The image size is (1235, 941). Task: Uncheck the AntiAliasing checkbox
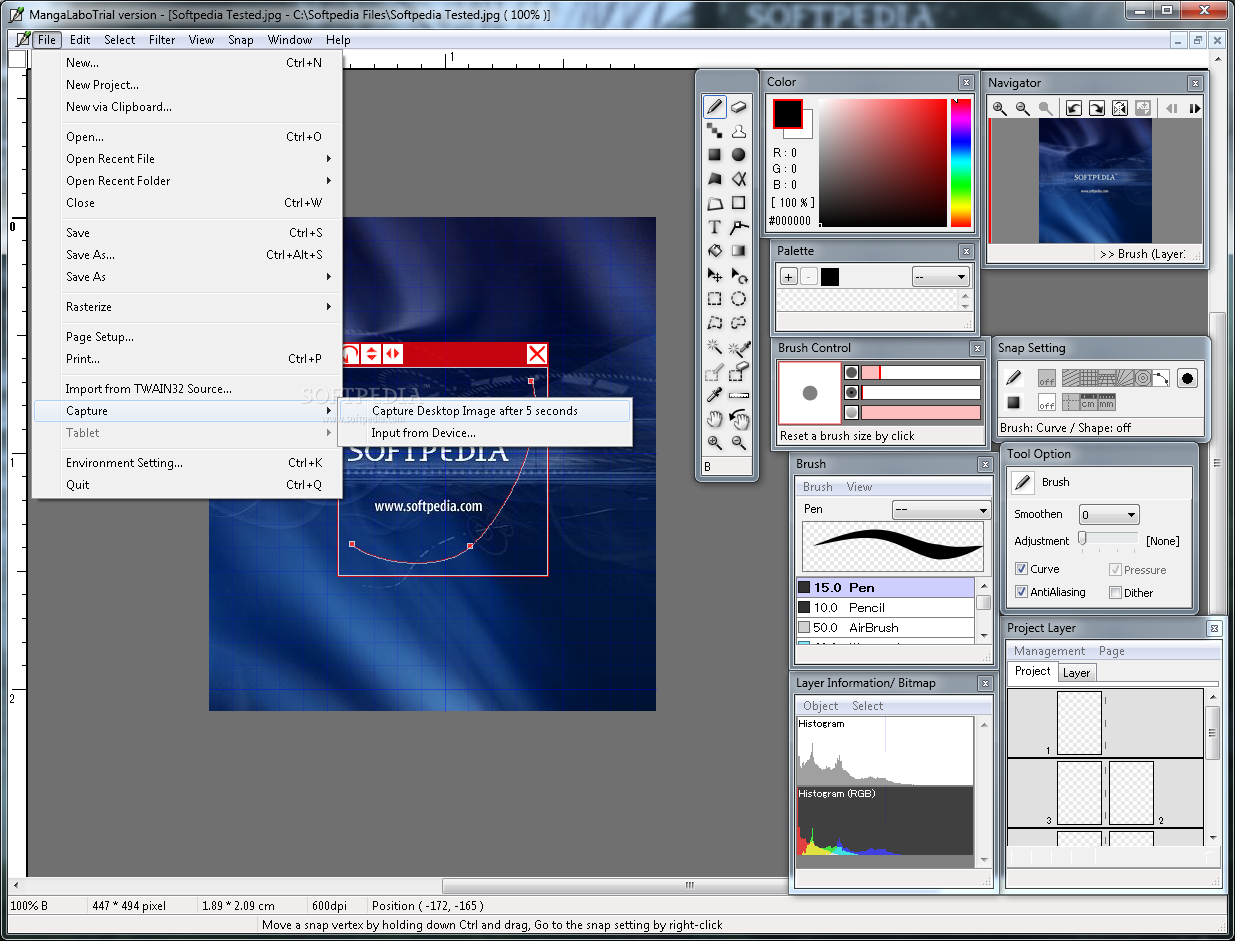1021,592
